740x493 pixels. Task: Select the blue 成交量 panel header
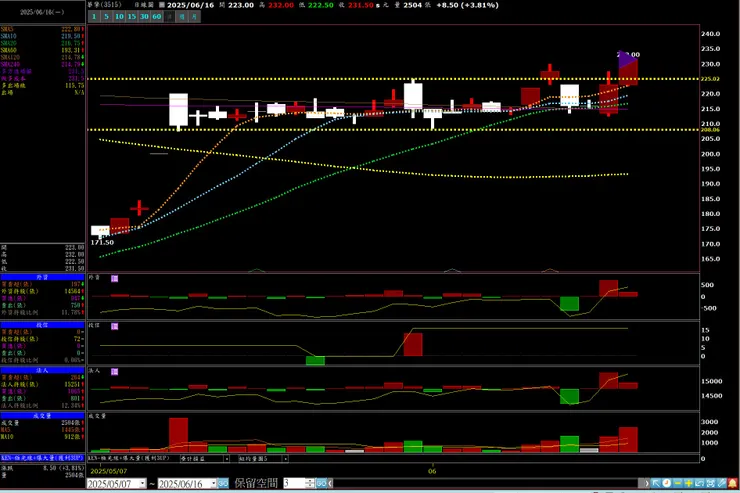(x=42, y=416)
